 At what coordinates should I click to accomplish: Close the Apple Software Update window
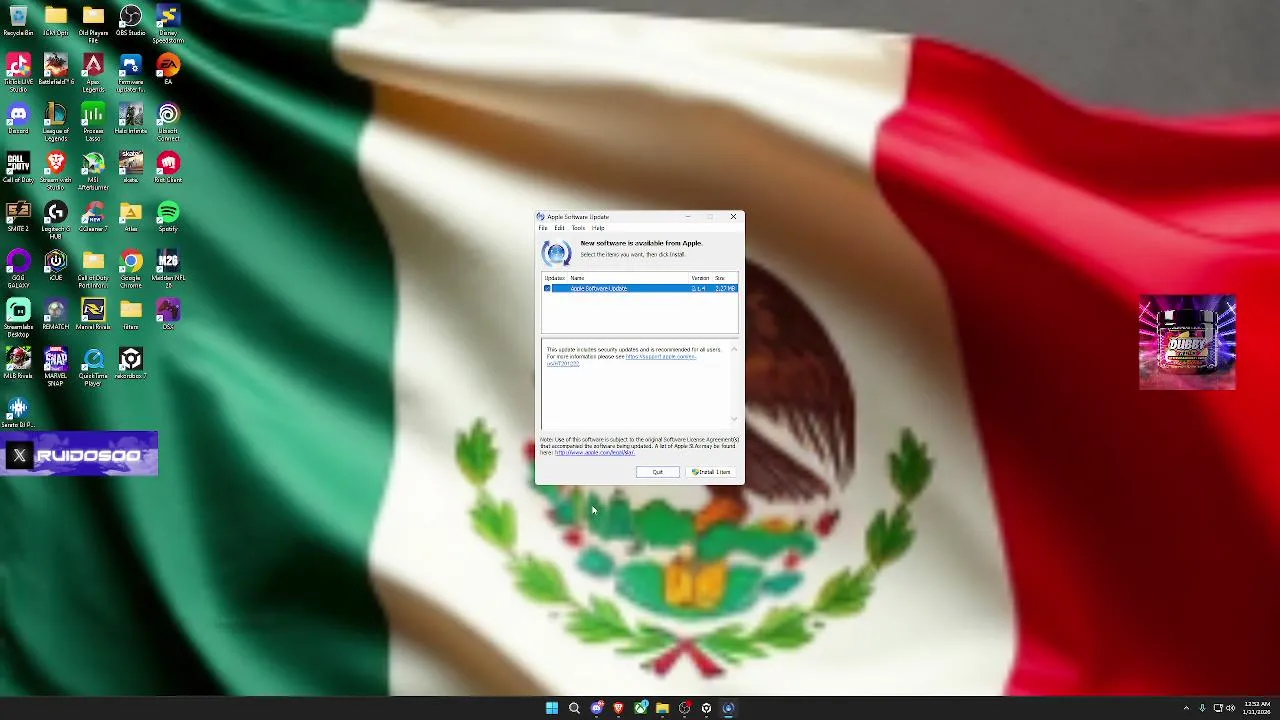[x=733, y=216]
